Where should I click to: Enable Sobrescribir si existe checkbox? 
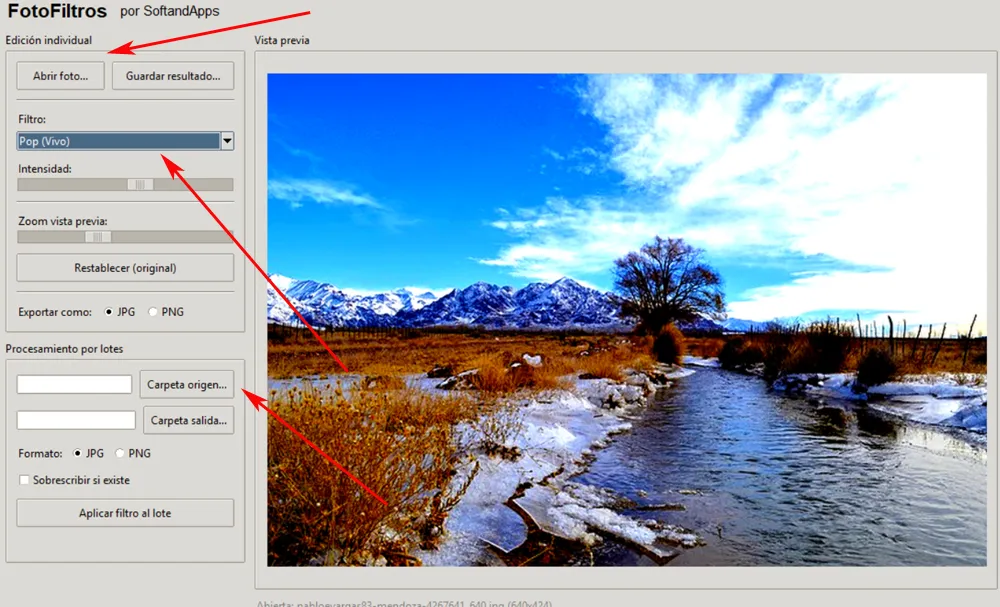point(24,480)
